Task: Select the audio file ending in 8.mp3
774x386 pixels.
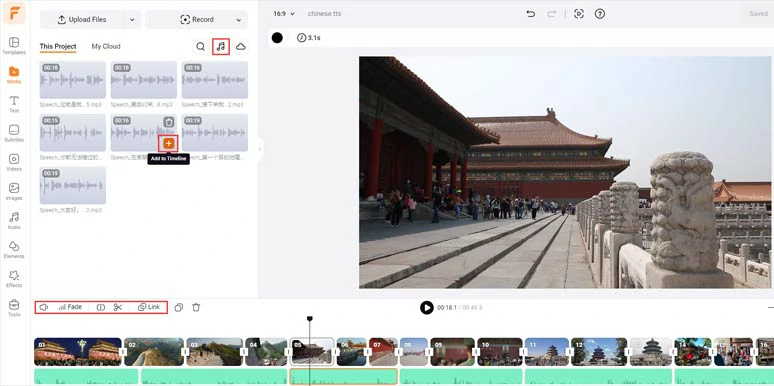Action: tap(144, 80)
